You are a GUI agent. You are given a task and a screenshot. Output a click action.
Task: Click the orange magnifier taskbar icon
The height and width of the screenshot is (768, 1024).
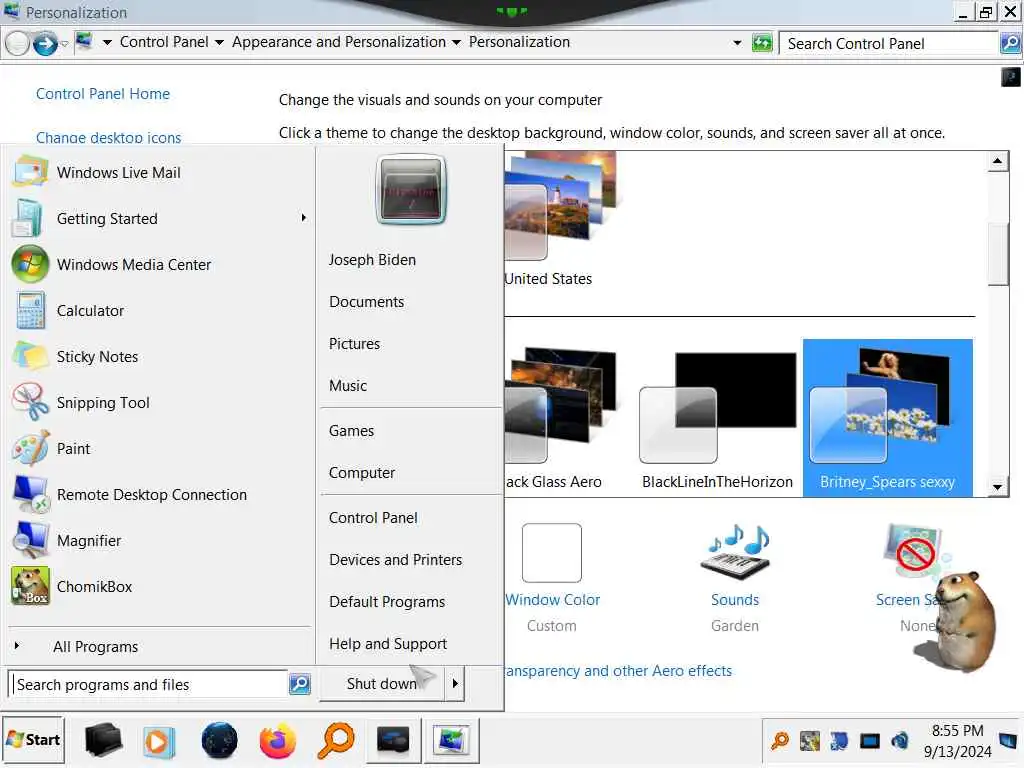(336, 741)
